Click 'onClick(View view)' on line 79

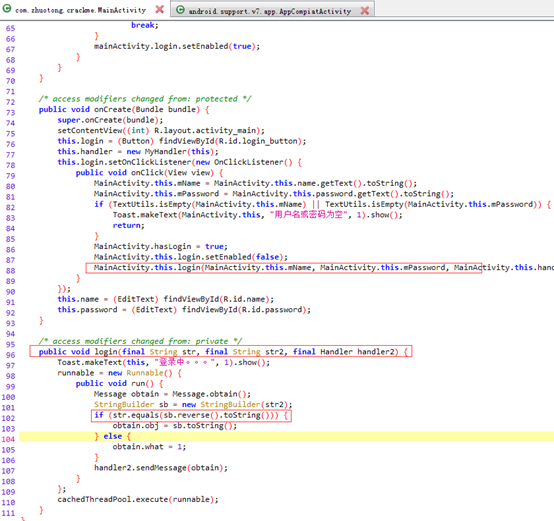coord(172,173)
